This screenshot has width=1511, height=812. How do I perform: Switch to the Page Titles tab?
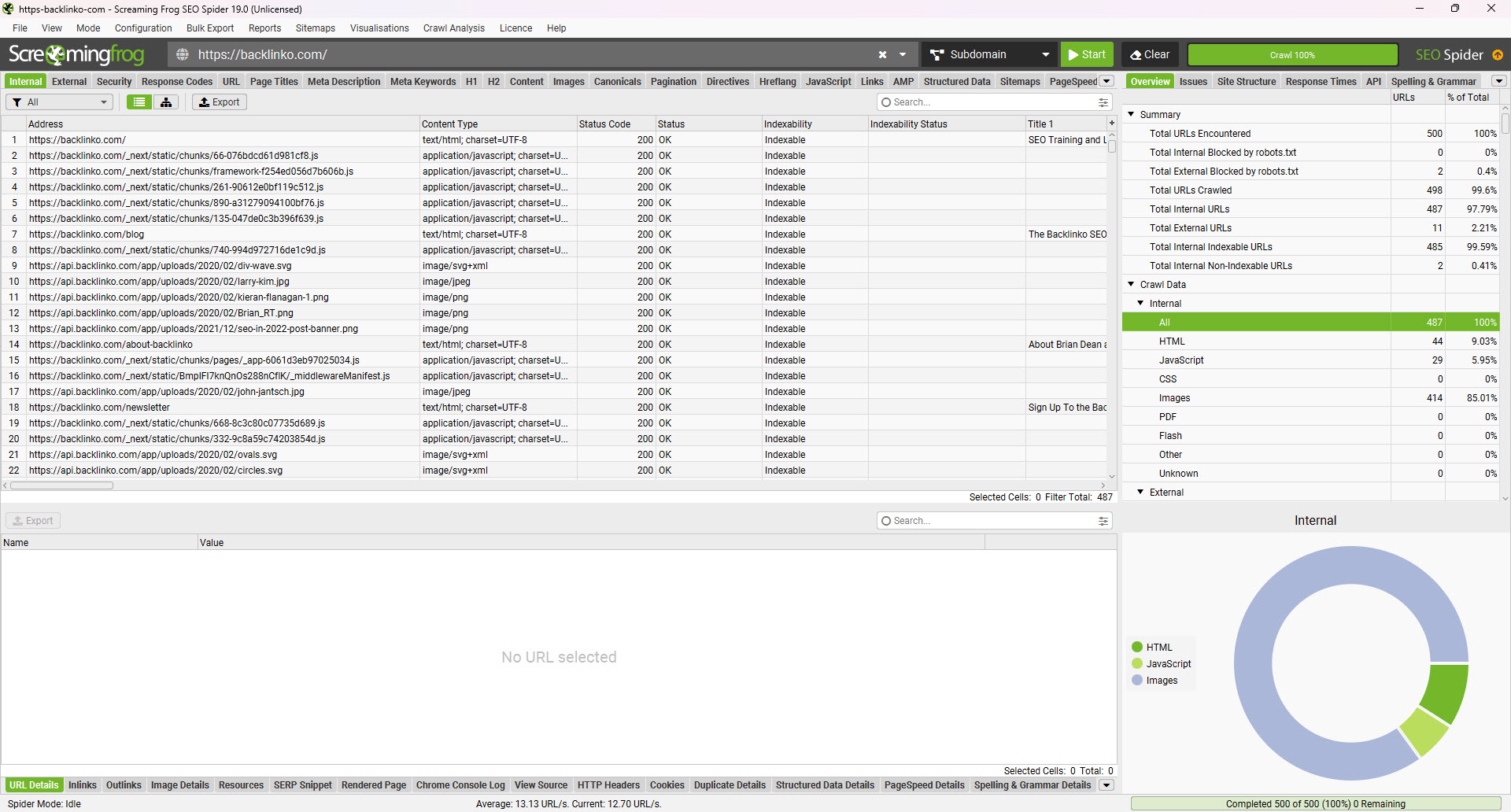(x=274, y=81)
